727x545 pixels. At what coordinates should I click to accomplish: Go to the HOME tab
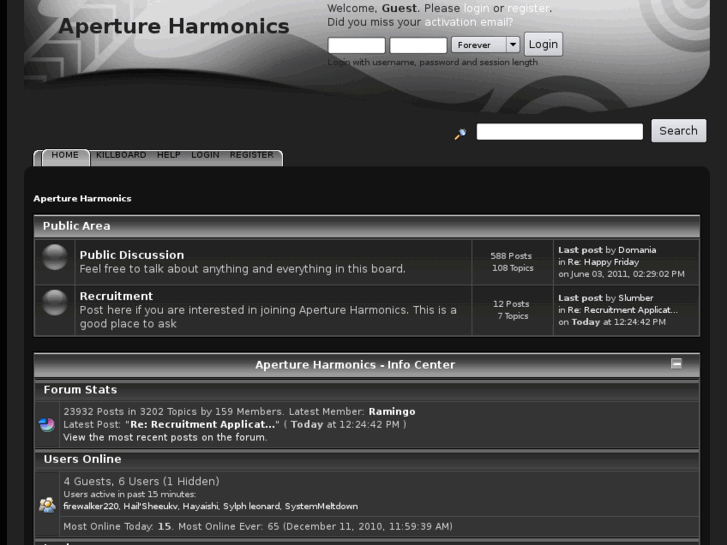click(65, 155)
